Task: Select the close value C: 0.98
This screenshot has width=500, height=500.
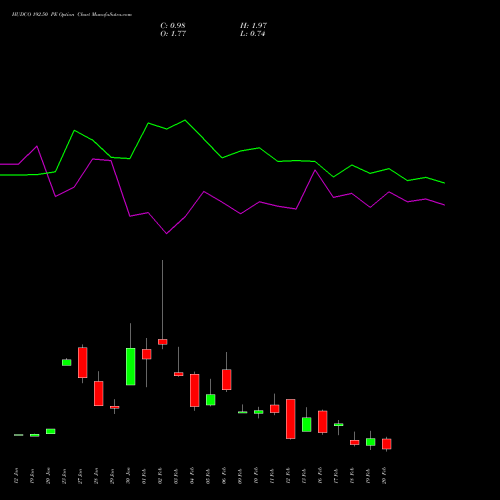Action: 173,26
